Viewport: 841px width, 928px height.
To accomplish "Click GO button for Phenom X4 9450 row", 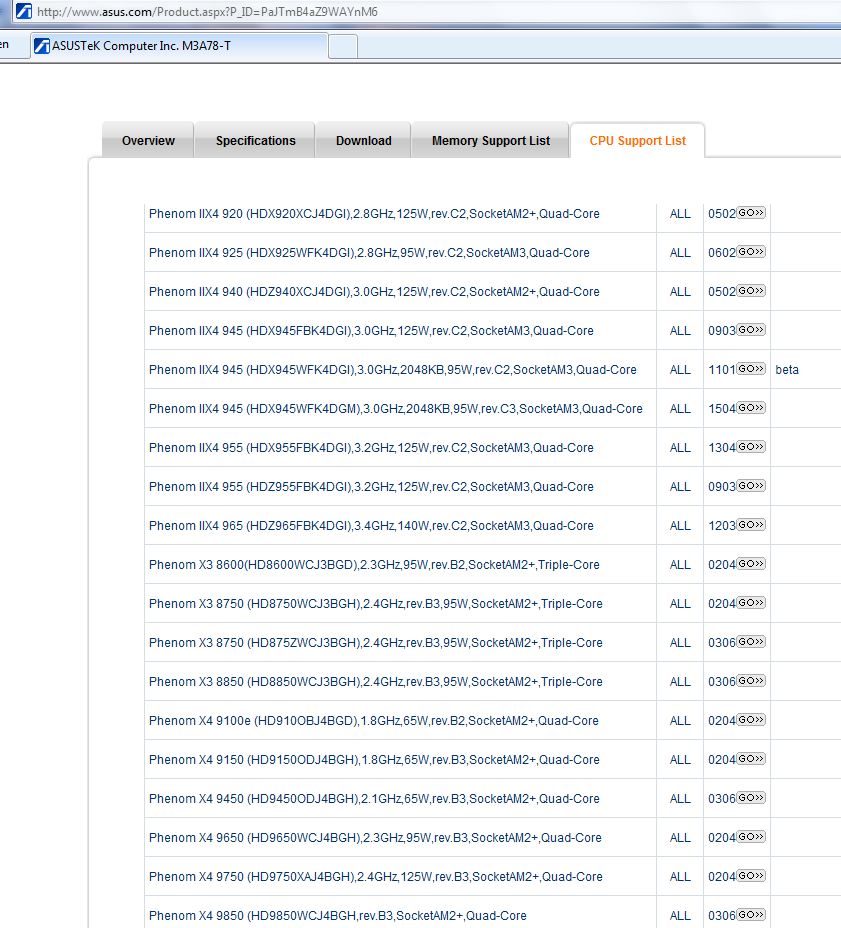I will (751, 799).
